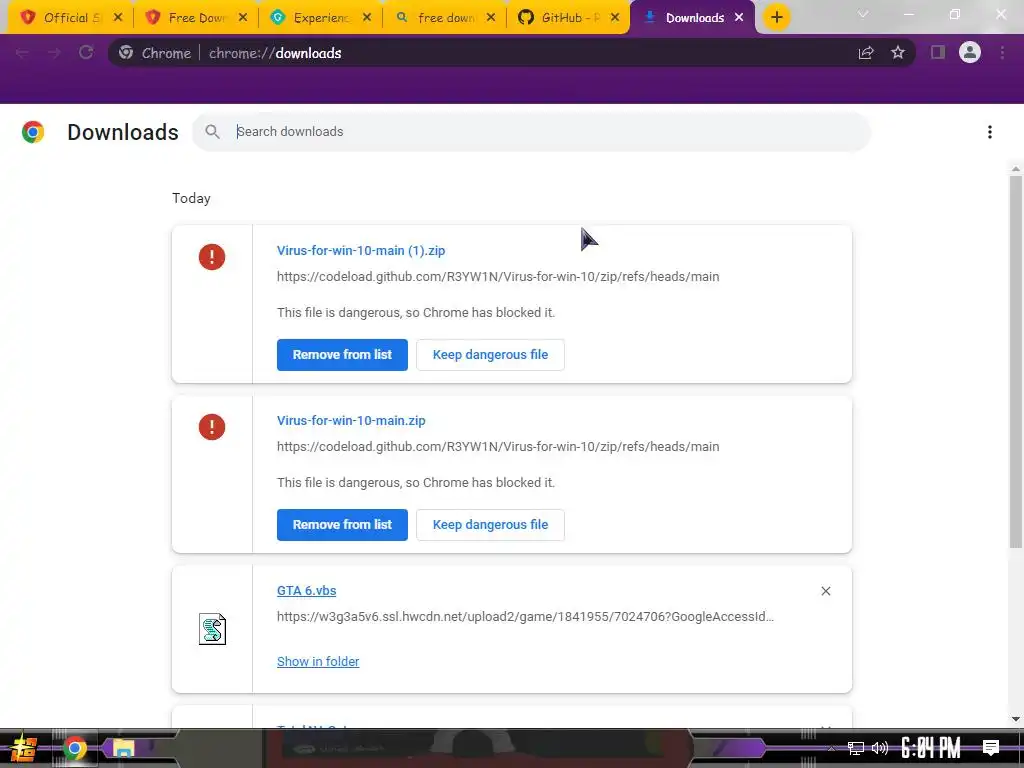Close the Free Down tab

click(243, 18)
